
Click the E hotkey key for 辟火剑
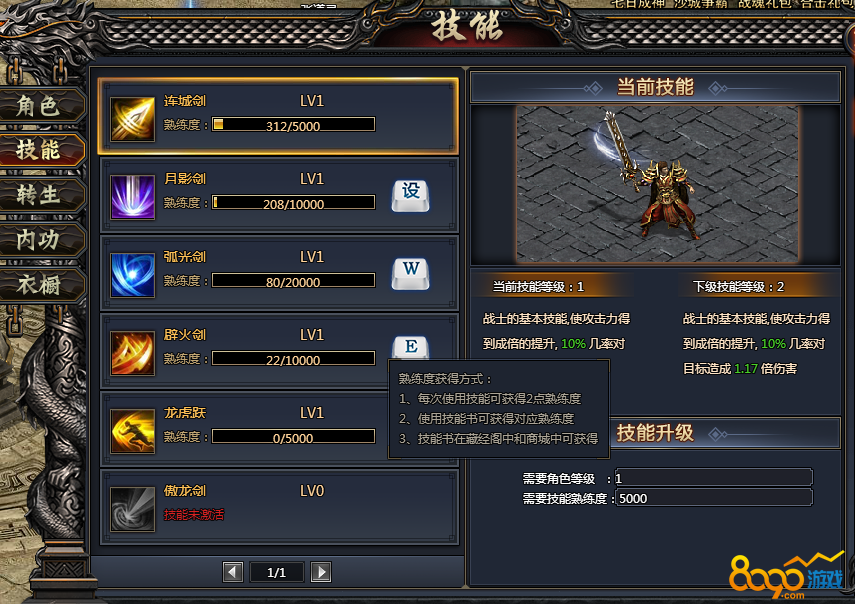click(x=411, y=347)
